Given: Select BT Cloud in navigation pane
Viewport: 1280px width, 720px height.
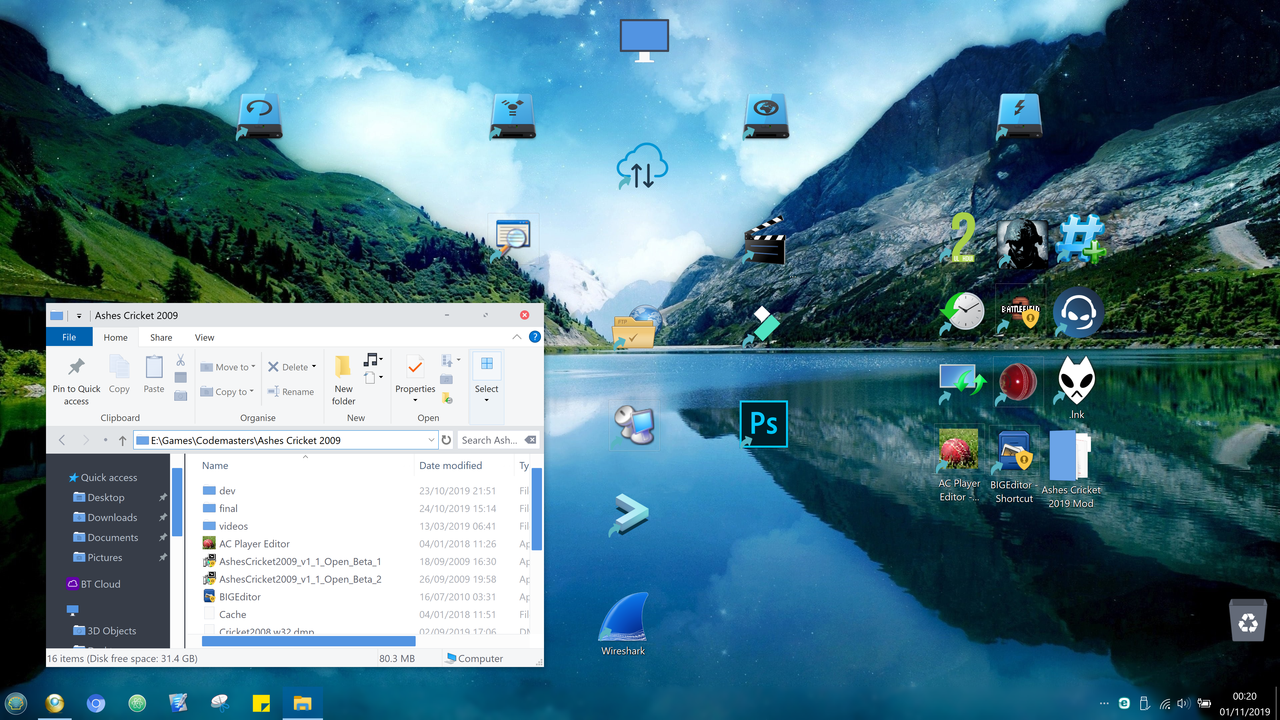Looking at the screenshot, I should click(99, 584).
